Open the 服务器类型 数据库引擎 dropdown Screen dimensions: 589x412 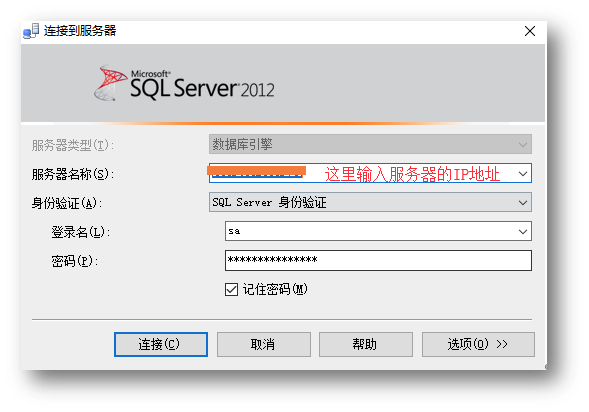click(x=523, y=145)
